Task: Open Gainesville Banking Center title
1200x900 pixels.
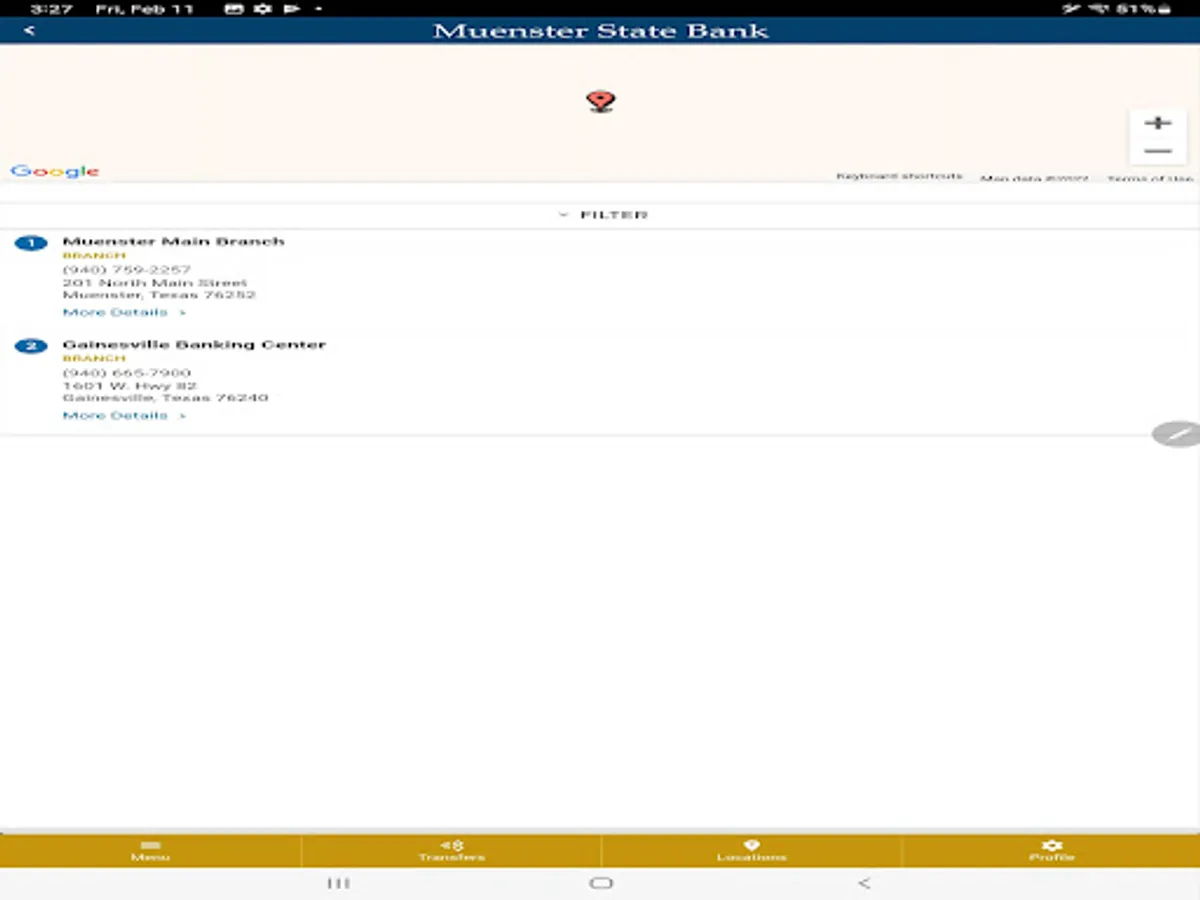Action: click(194, 344)
